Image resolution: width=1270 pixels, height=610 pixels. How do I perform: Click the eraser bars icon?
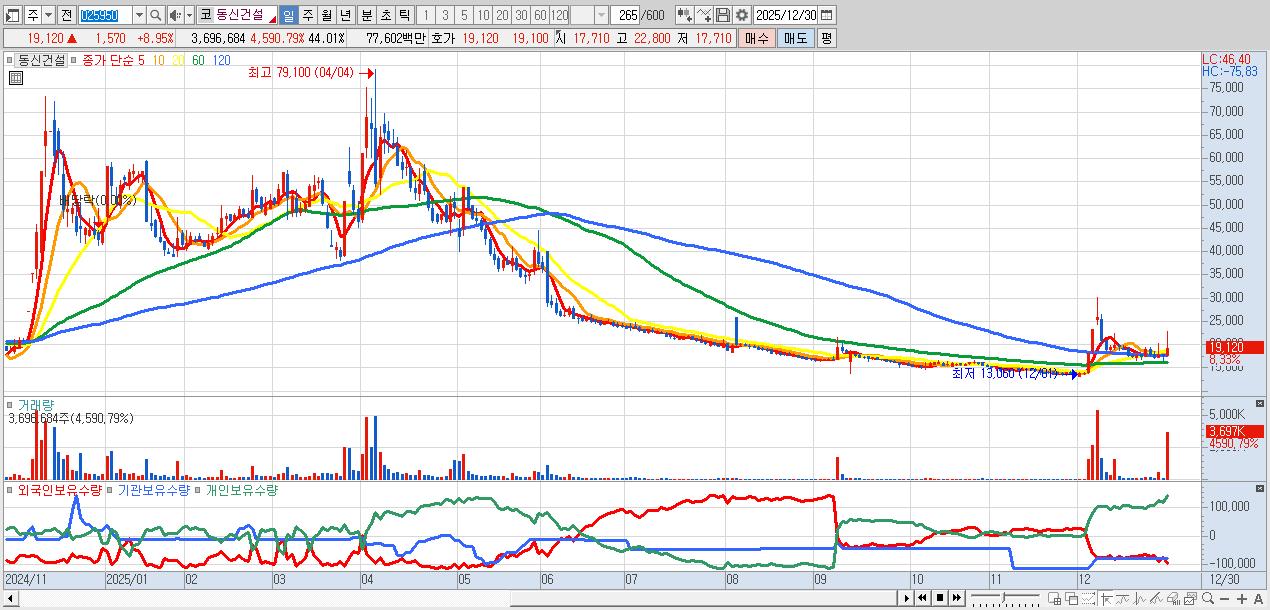(x=1174, y=598)
